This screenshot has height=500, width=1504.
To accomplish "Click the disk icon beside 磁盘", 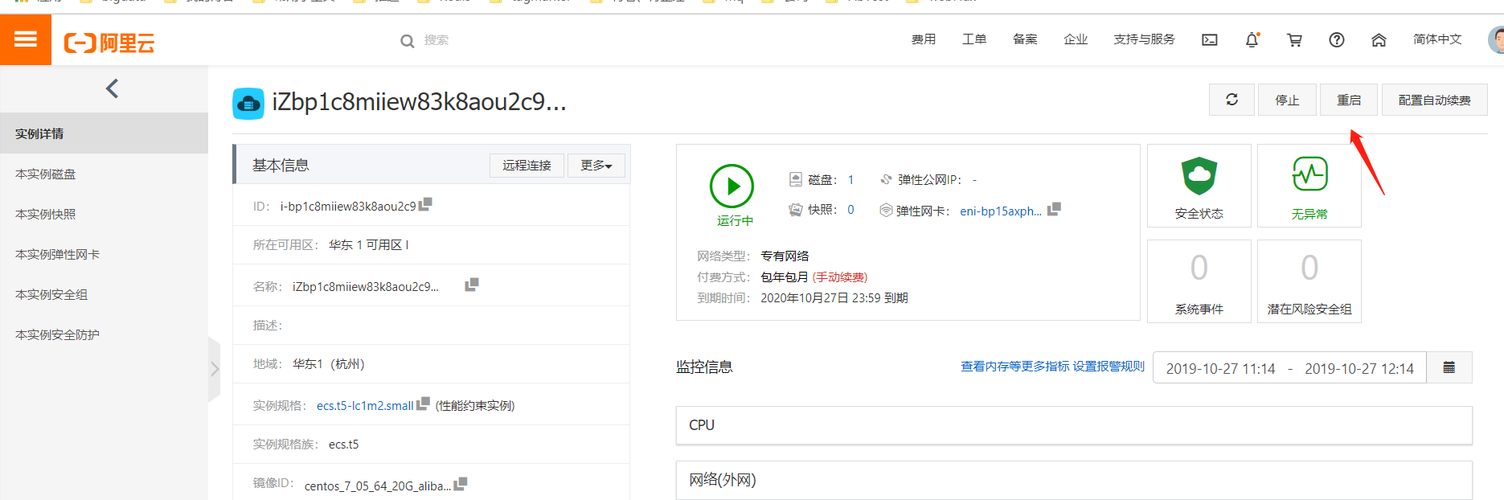I will [x=796, y=180].
